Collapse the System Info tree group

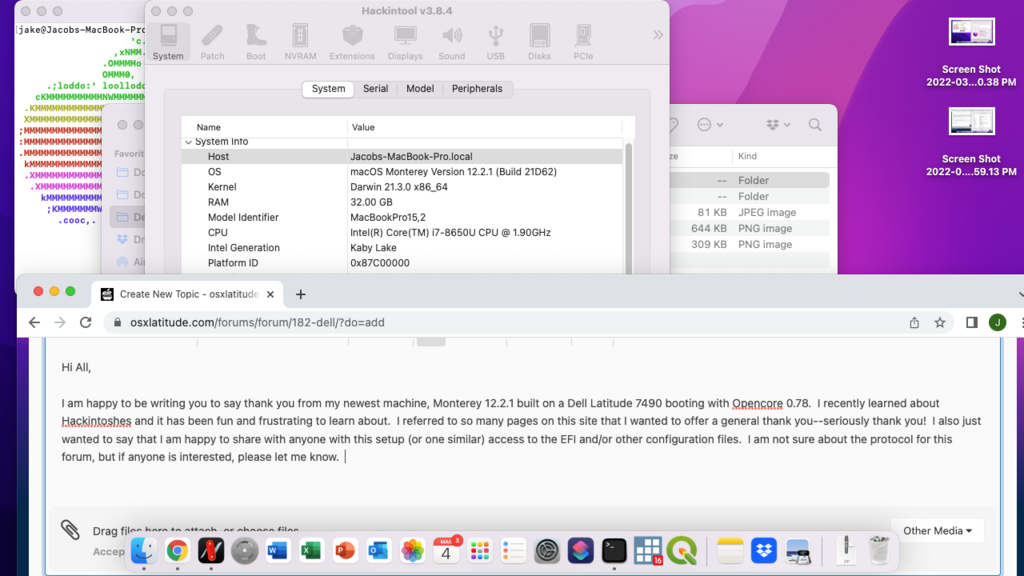click(188, 142)
